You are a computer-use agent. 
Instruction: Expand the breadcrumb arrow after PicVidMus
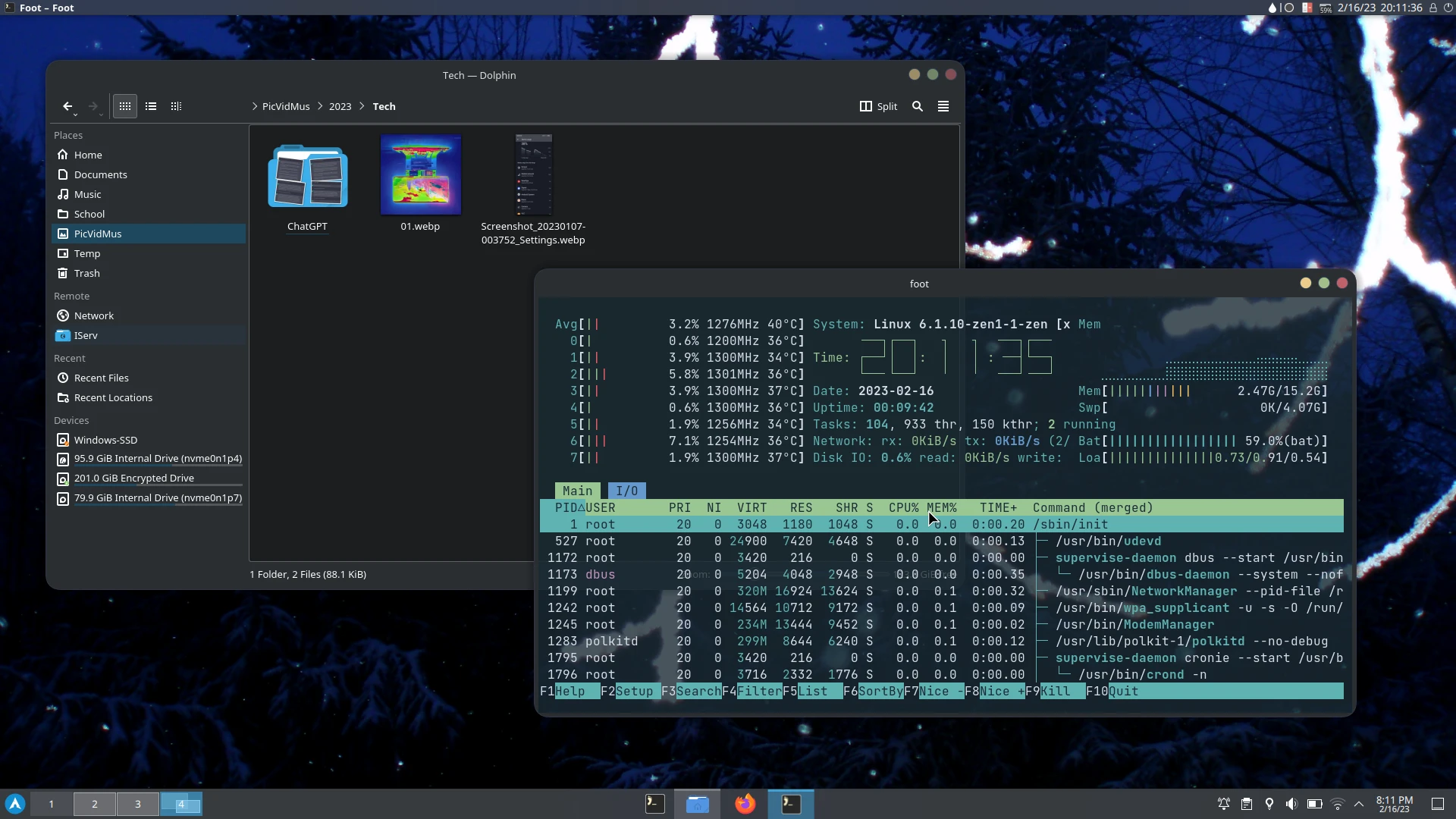(x=319, y=106)
